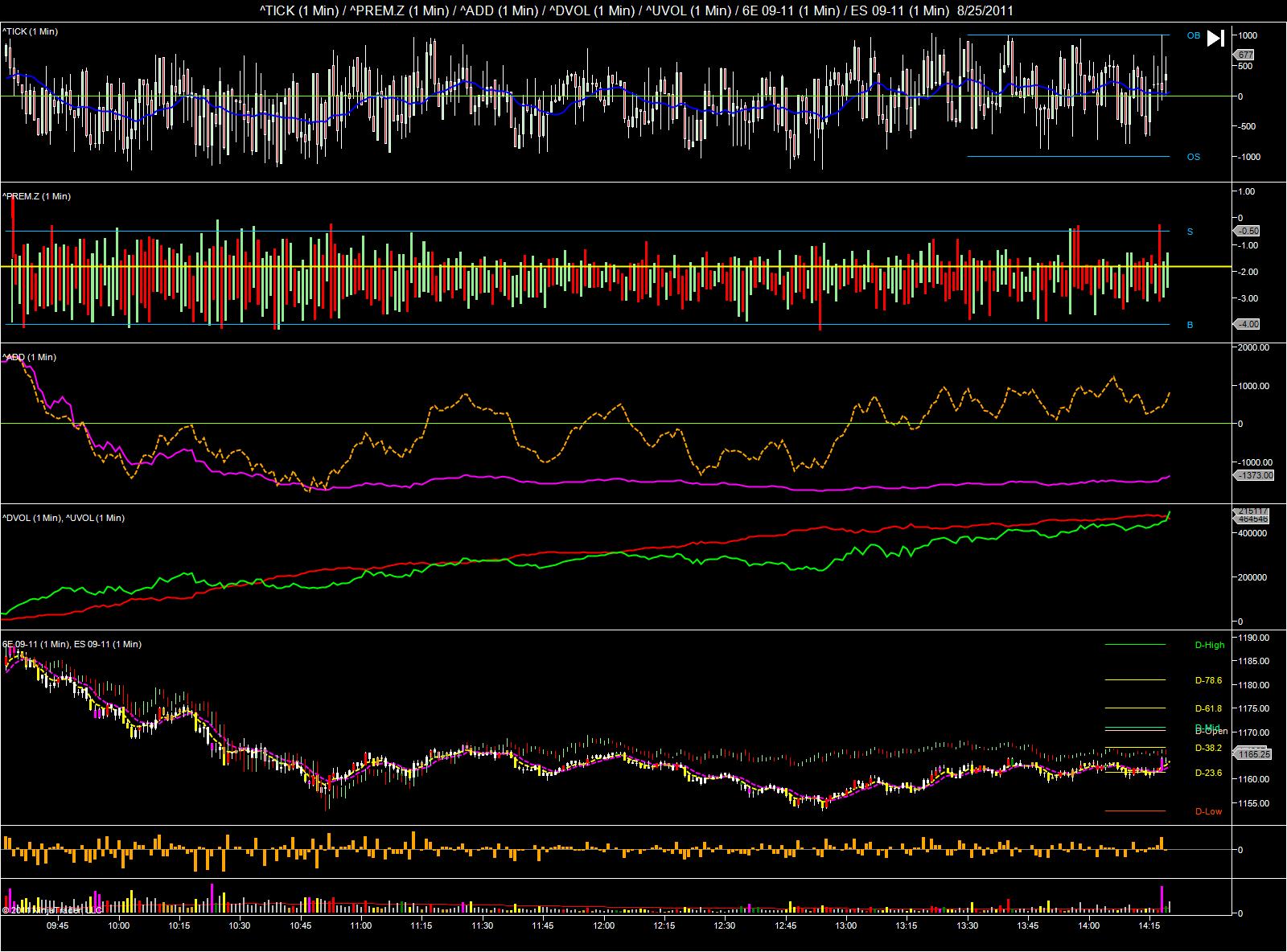This screenshot has height=952, width=1287.
Task: Select the 677 TICK price marker
Action: click(1245, 55)
